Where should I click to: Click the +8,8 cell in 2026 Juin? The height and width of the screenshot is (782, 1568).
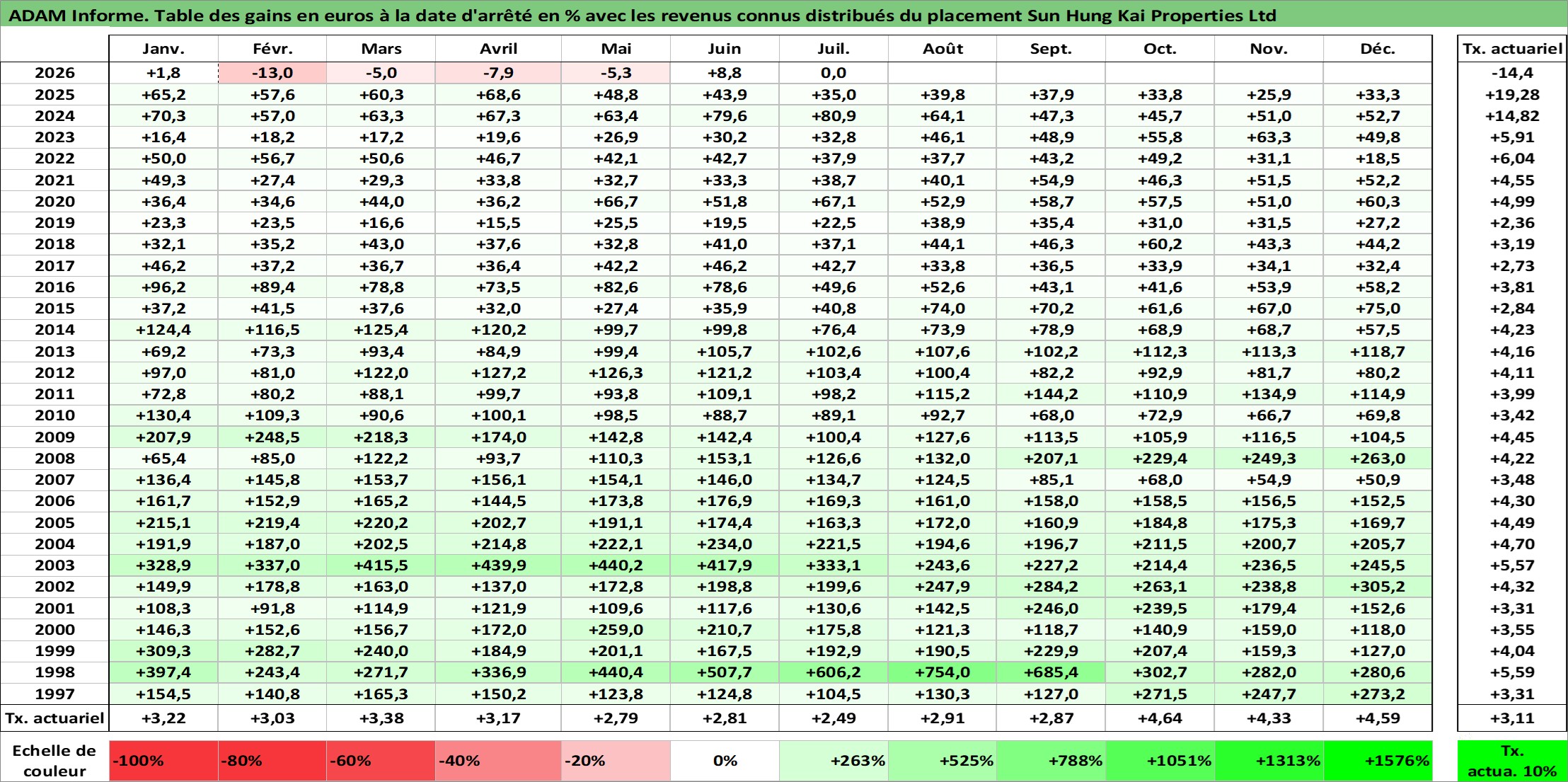(x=725, y=73)
